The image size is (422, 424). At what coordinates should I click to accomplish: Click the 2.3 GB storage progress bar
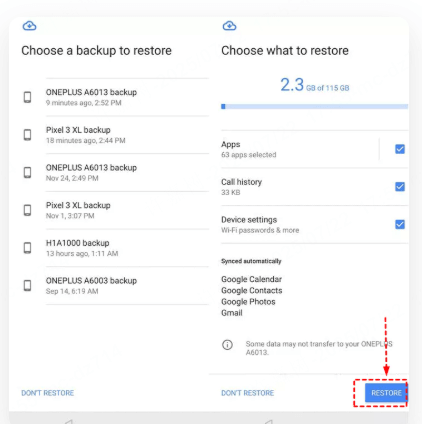(314, 106)
